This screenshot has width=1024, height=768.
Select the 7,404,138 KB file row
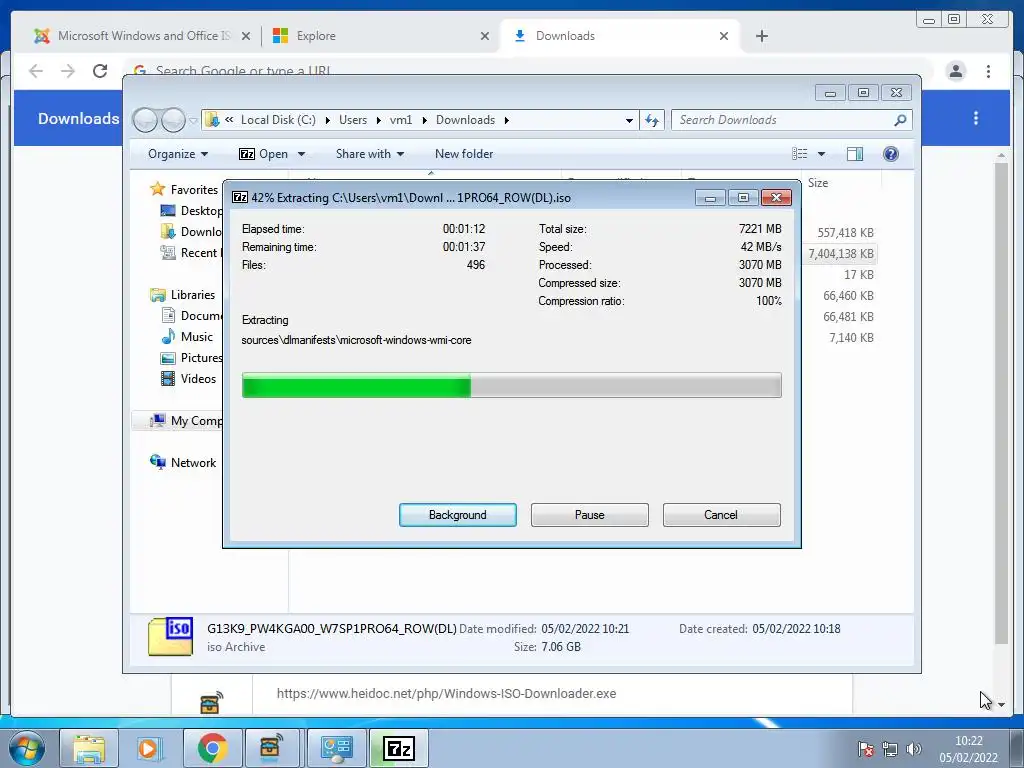point(841,253)
